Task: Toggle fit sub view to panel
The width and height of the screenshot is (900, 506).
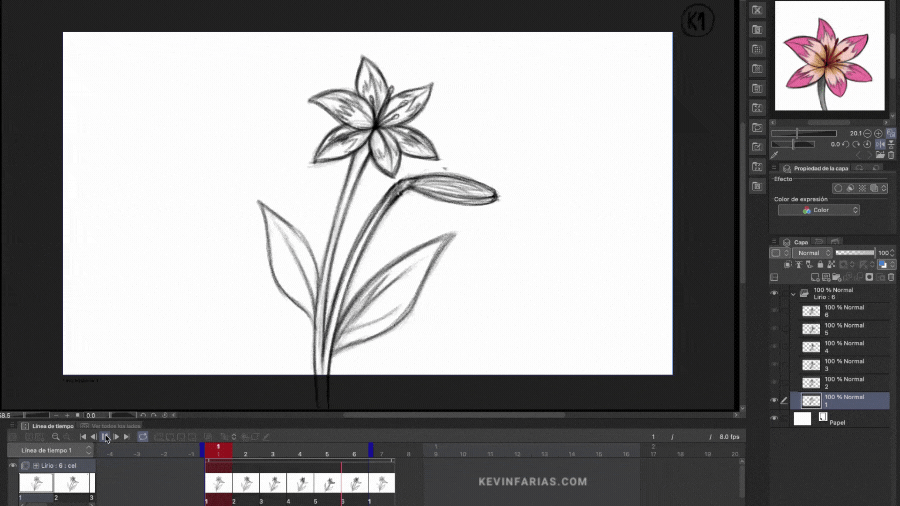Action: pos(891,133)
